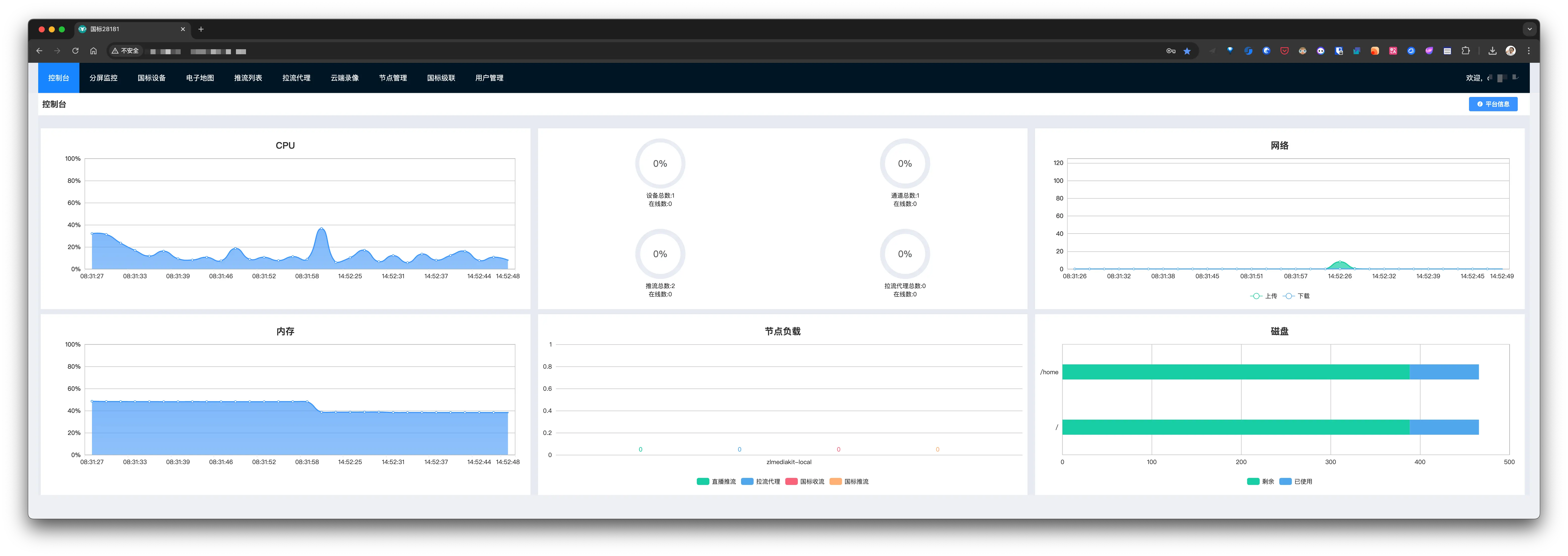Screen dimensions: 1568x556
Task: Toggle 下载 series in network legend
Action: coord(1297,296)
